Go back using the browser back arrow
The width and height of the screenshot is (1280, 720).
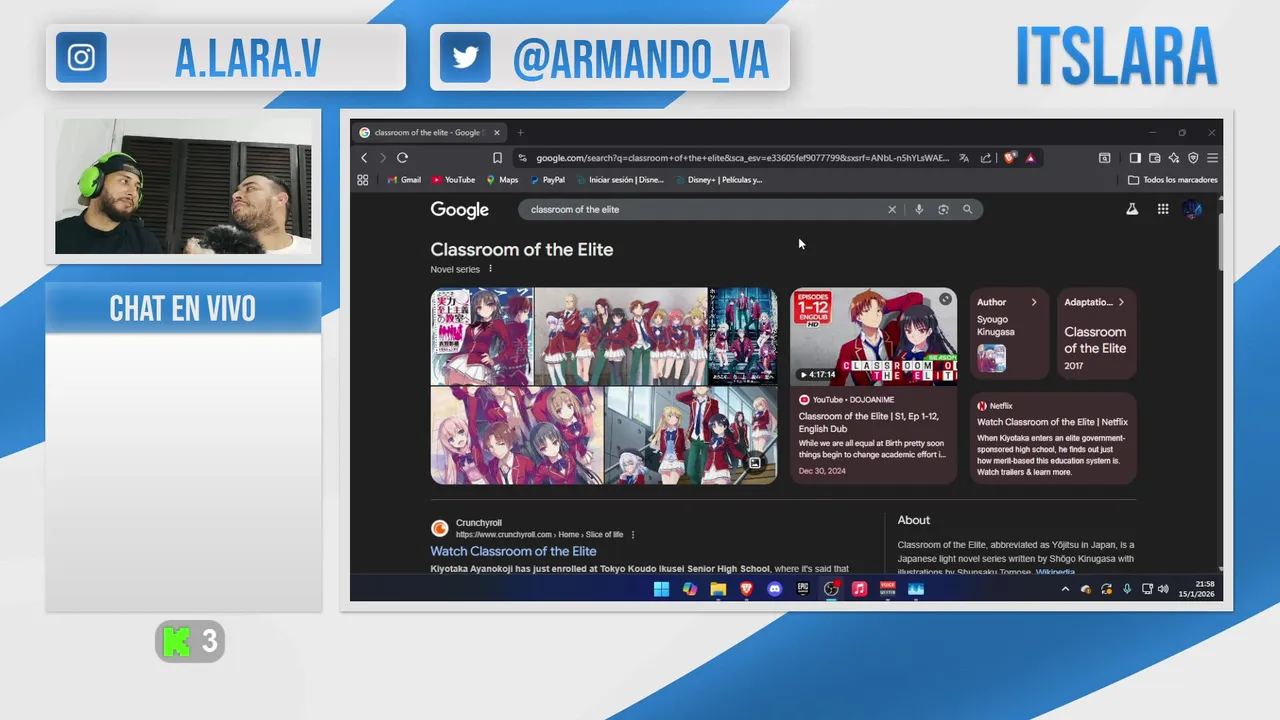point(364,158)
